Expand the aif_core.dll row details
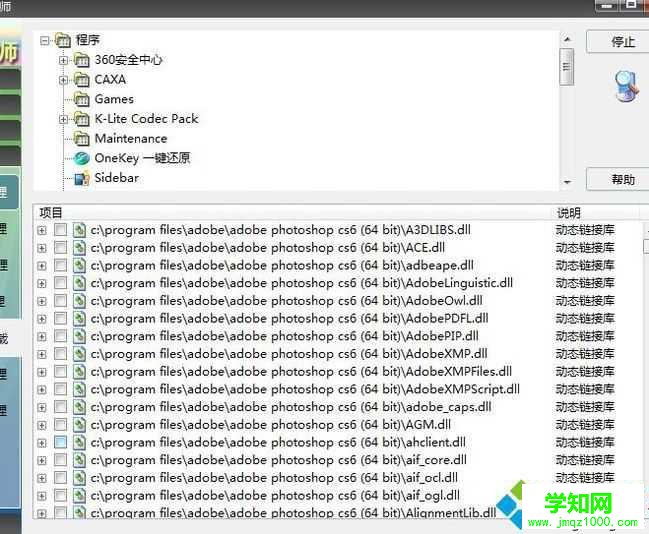649x534 pixels. 42,461
